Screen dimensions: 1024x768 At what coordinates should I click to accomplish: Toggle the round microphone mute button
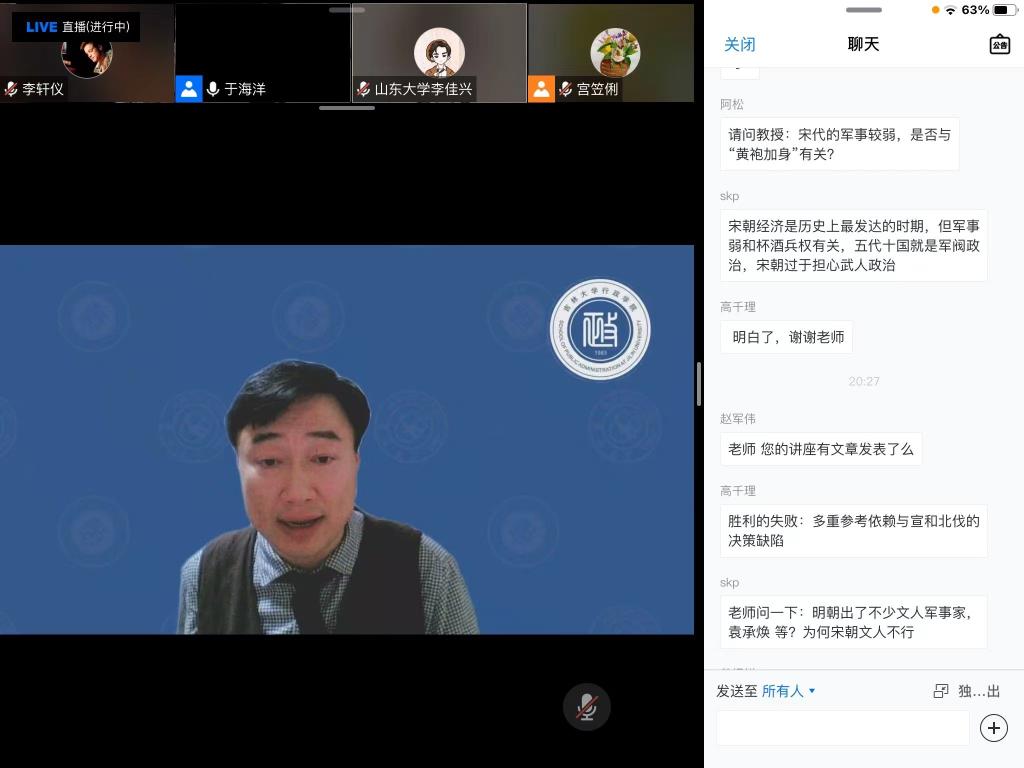[587, 707]
